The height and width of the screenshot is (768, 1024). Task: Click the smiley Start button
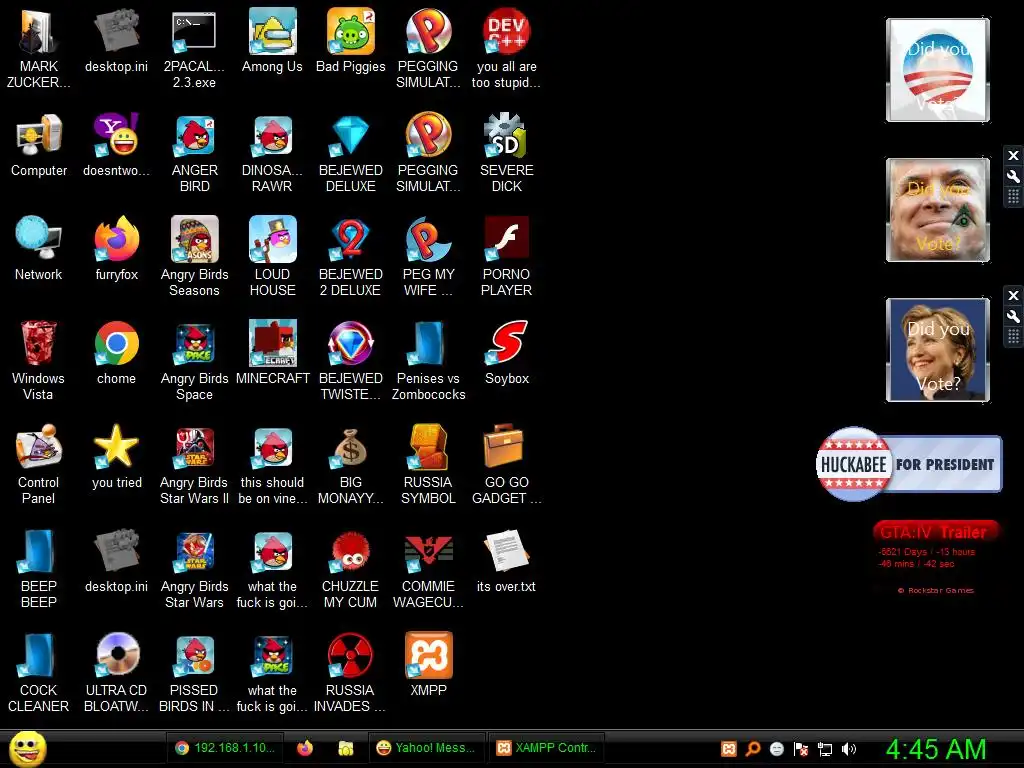point(27,748)
